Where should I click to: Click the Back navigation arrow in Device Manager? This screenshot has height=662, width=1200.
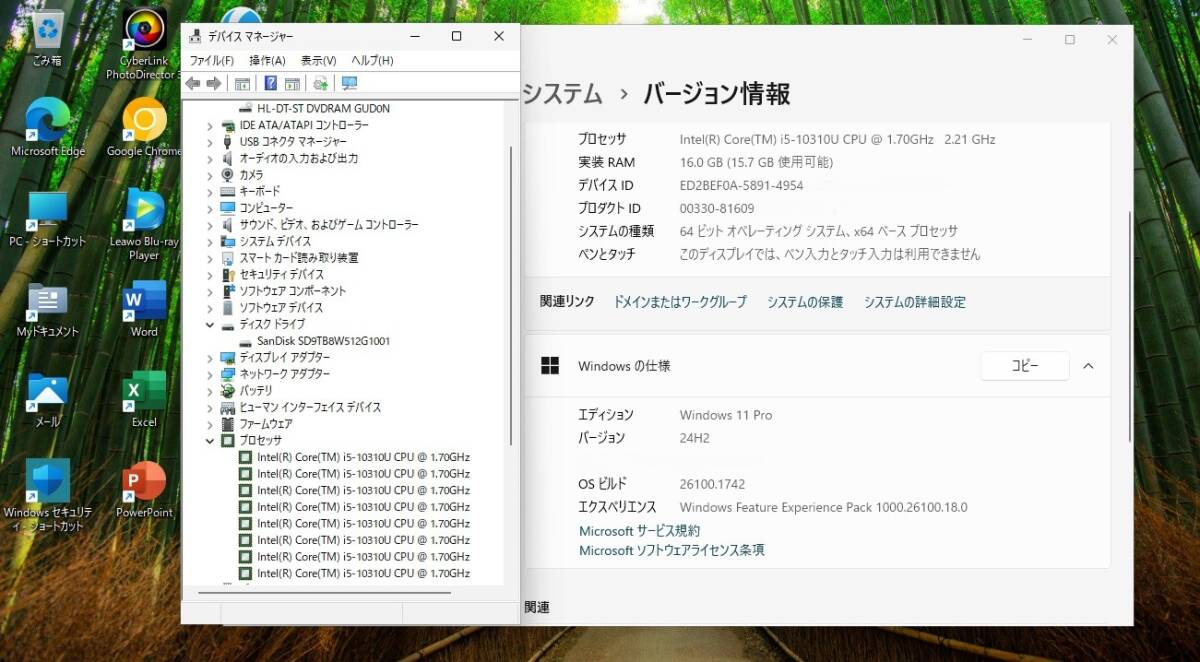[192, 84]
